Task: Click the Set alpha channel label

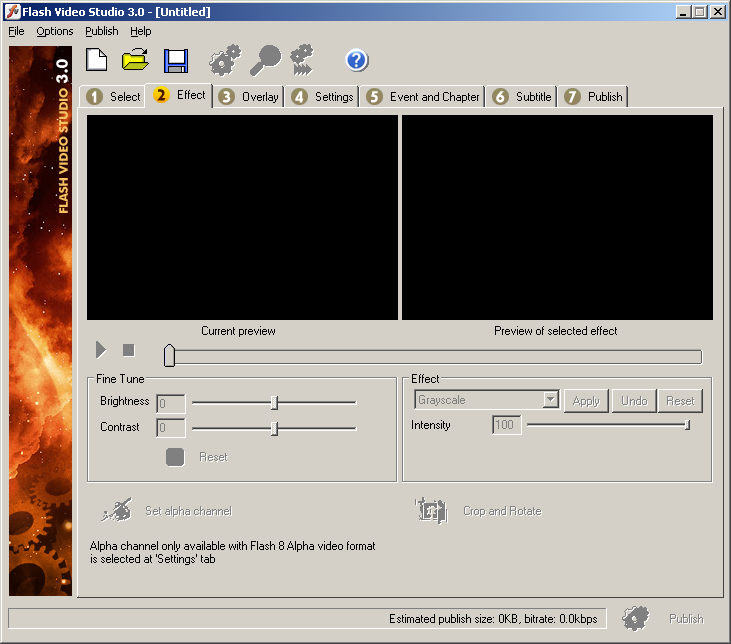Action: click(x=188, y=511)
